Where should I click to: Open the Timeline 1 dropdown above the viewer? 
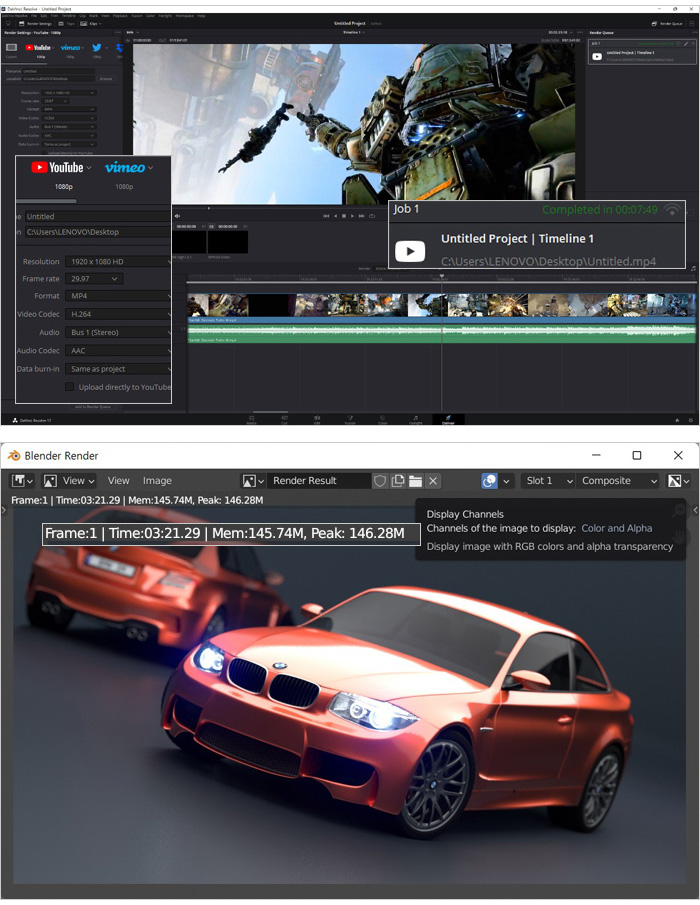353,33
